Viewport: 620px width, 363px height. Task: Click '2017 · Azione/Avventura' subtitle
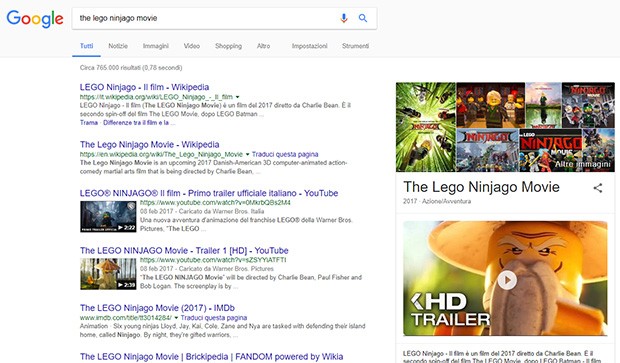click(437, 201)
